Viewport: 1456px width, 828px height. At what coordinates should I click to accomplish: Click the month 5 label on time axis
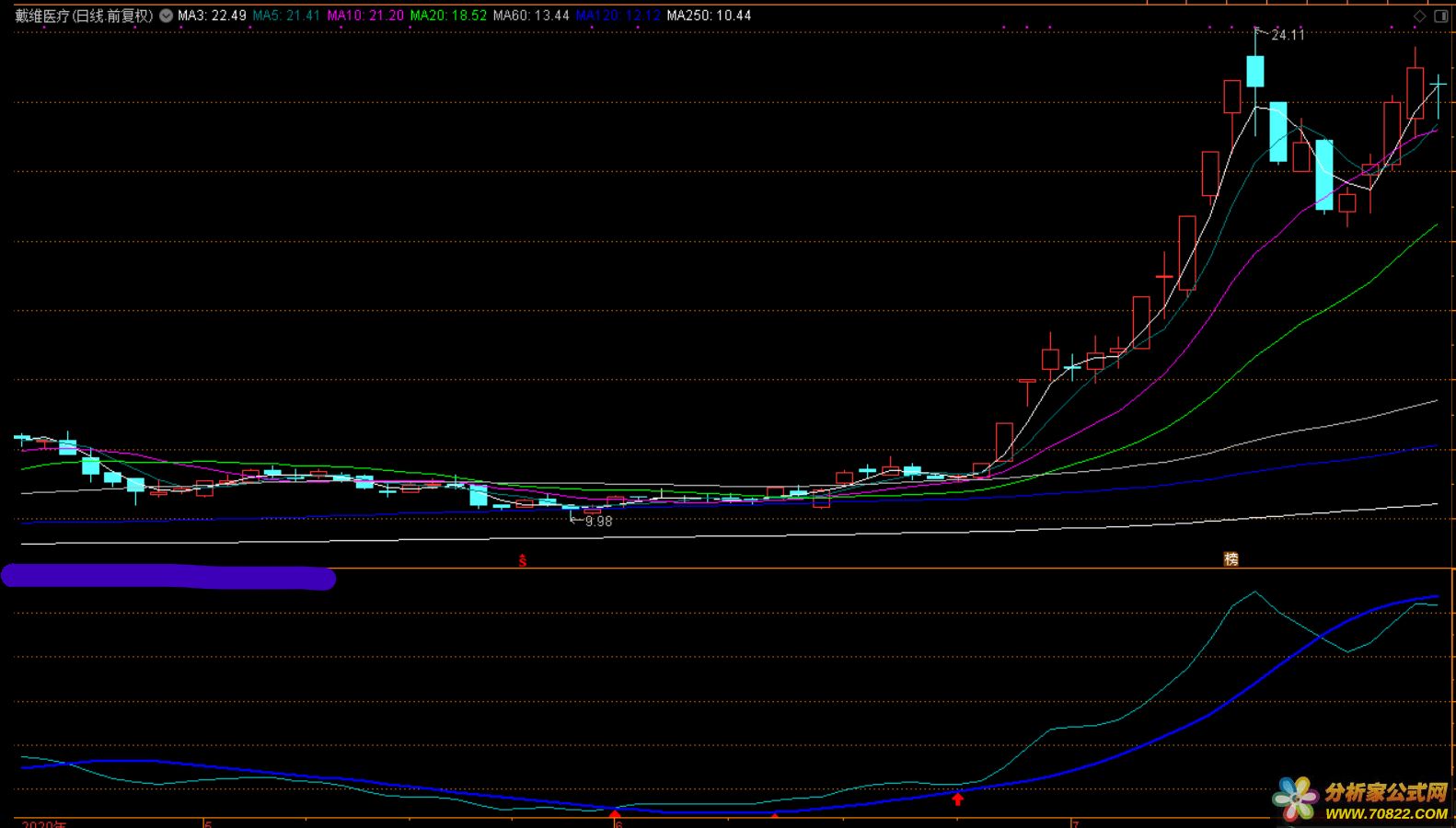tap(208, 824)
